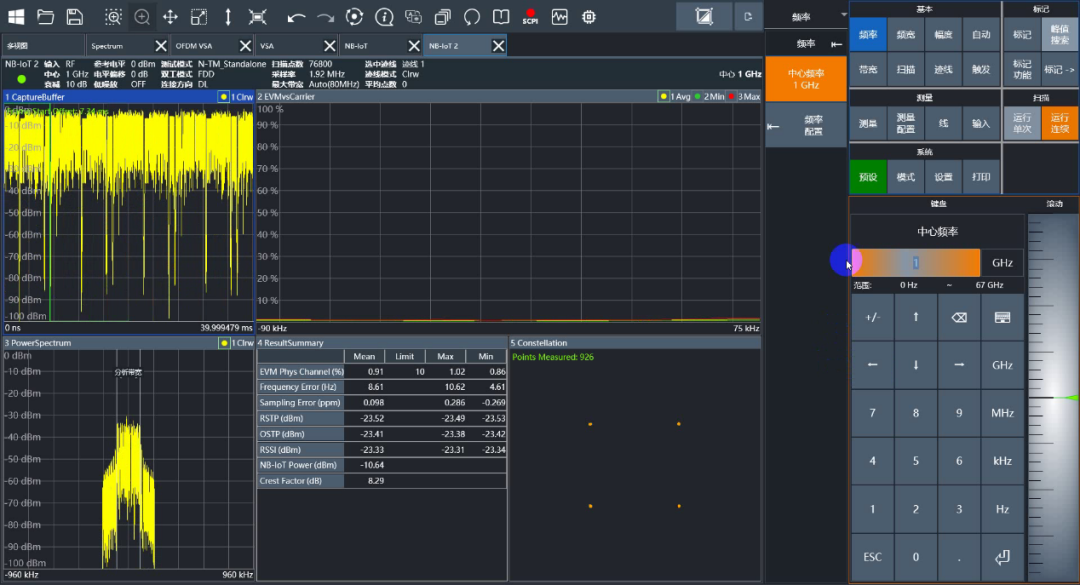Click the Constellation diagram panel title
This screenshot has width=1080, height=585.
pyautogui.click(x=539, y=342)
